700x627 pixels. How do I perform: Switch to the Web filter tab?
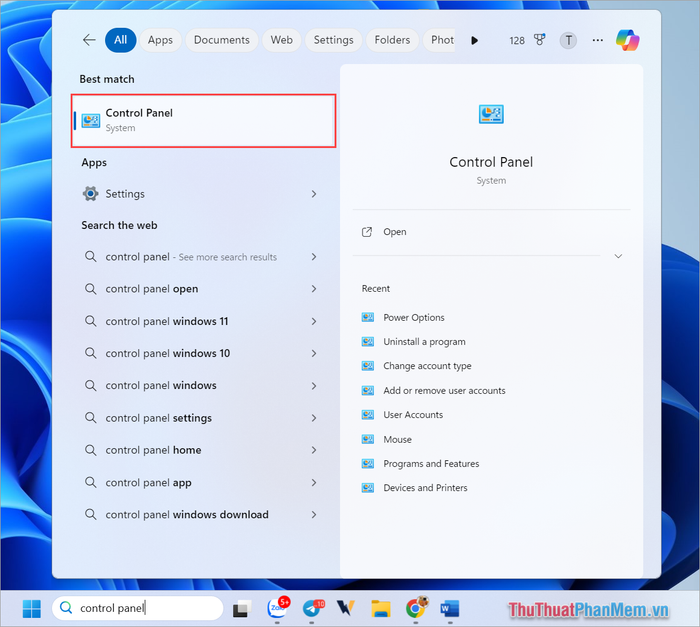tap(282, 40)
